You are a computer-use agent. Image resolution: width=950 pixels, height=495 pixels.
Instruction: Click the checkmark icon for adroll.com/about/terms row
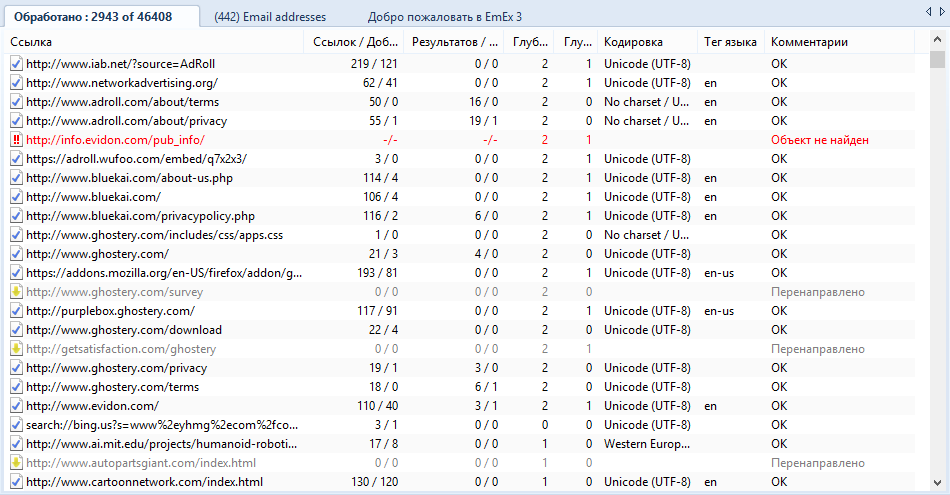16,102
